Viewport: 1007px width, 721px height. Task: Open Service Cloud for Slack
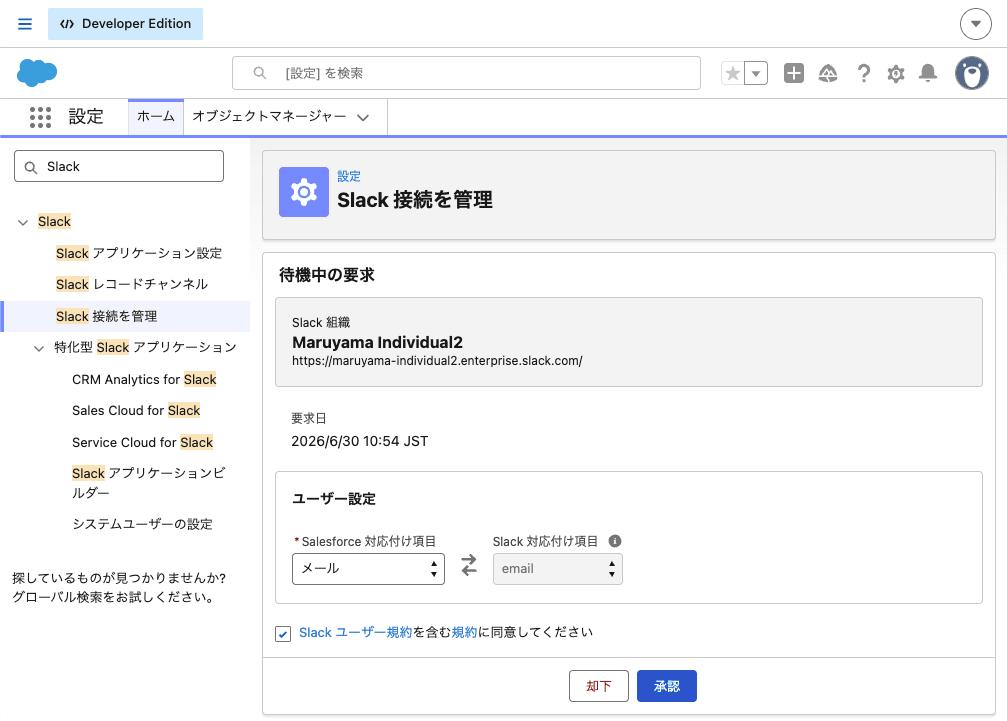point(143,442)
